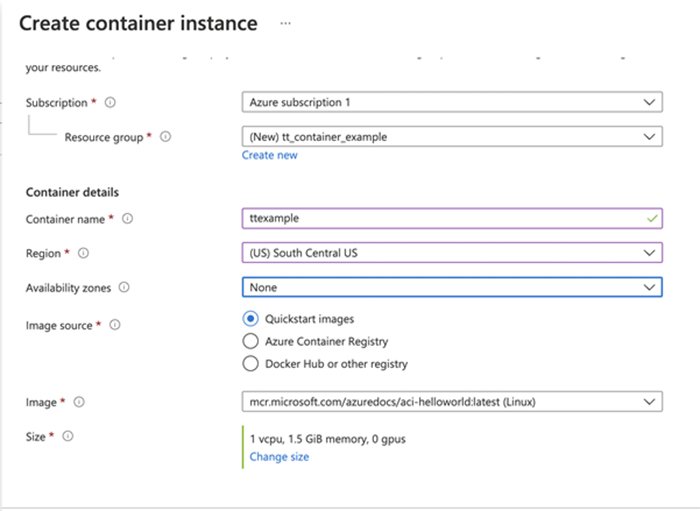
Task: Expand the Availability zones dropdown
Action: [451, 287]
